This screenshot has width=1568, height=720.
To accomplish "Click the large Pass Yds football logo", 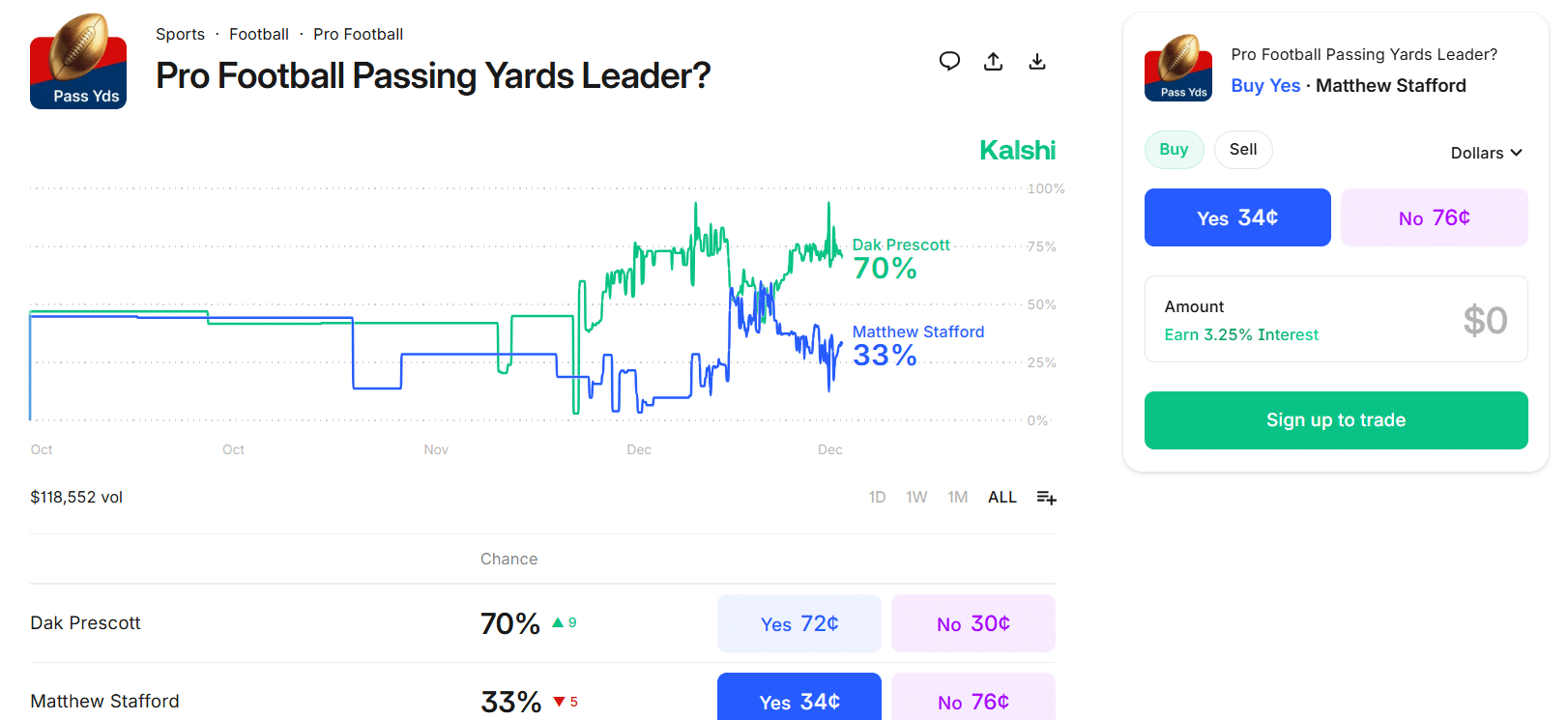I will pos(78,61).
